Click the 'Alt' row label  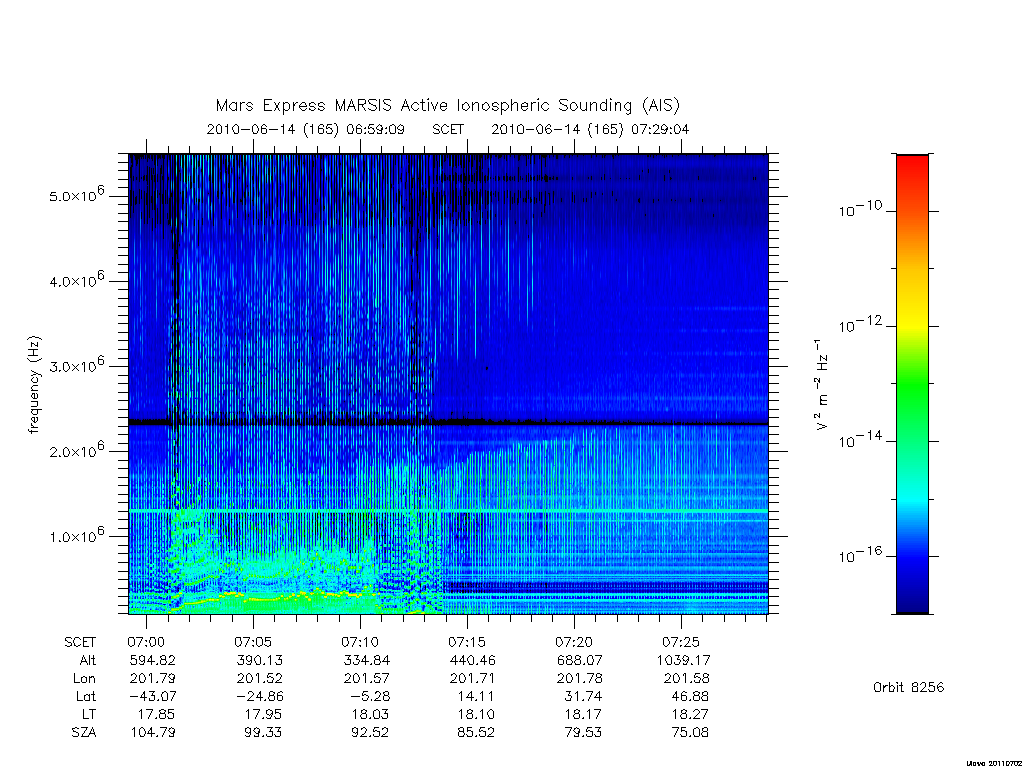pyautogui.click(x=87, y=660)
